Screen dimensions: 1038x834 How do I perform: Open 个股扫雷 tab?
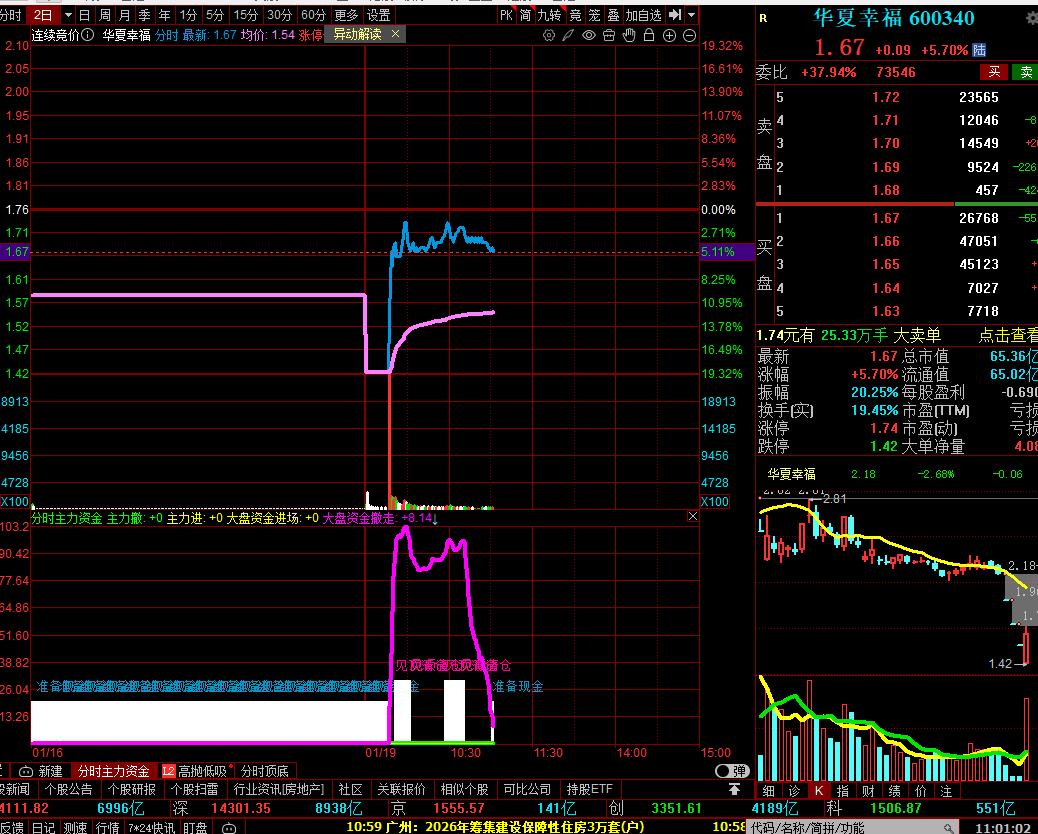[x=195, y=790]
